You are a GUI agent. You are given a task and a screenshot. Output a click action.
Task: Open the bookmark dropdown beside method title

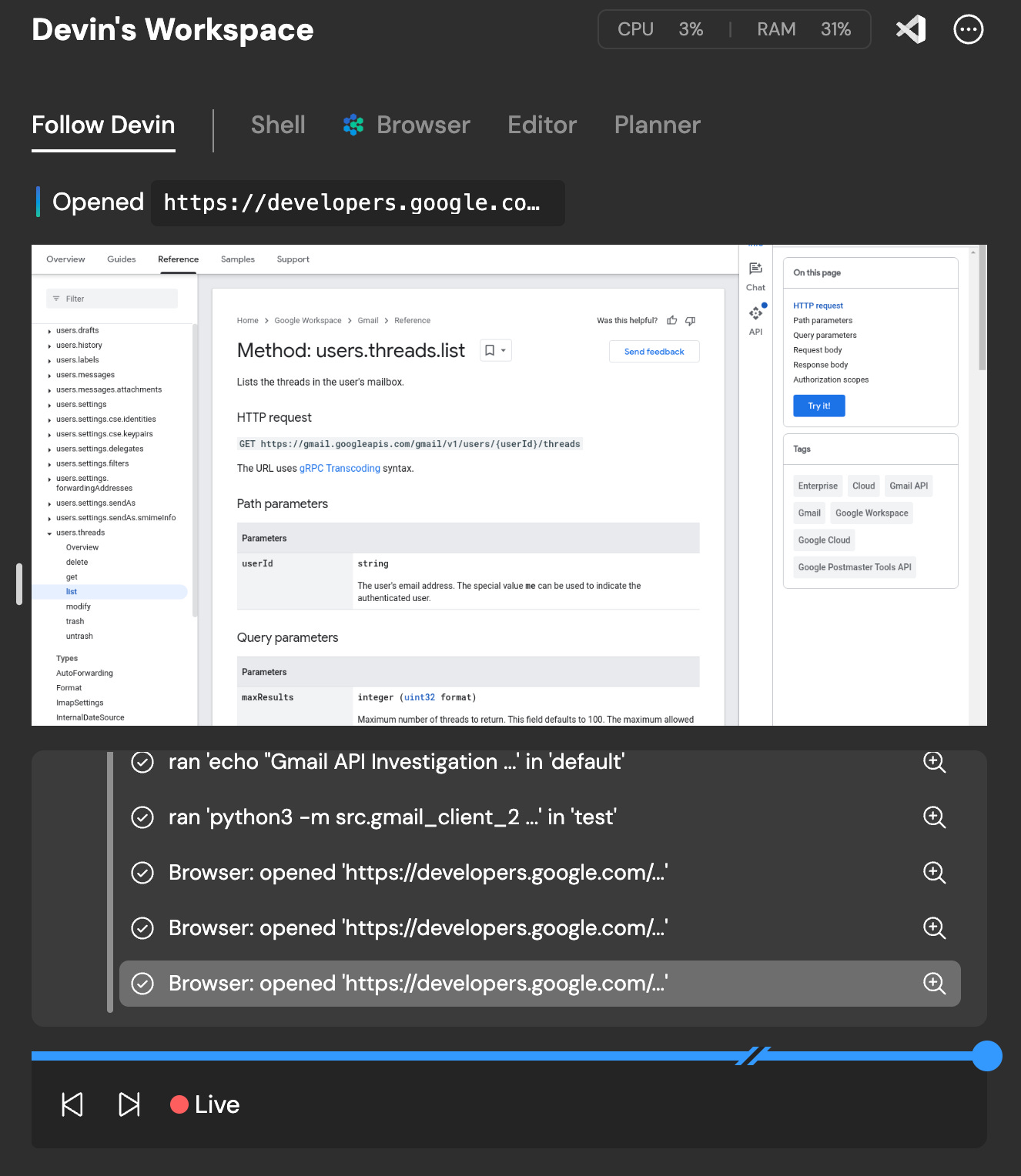pyautogui.click(x=496, y=350)
